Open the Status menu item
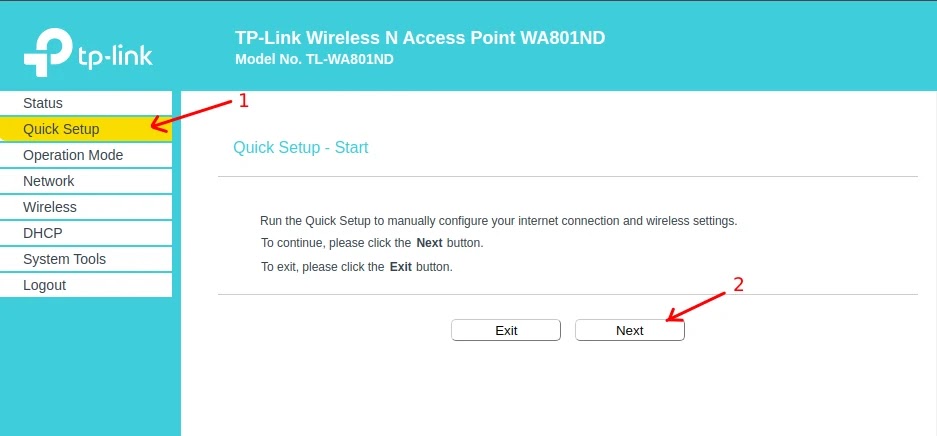 tap(86, 103)
